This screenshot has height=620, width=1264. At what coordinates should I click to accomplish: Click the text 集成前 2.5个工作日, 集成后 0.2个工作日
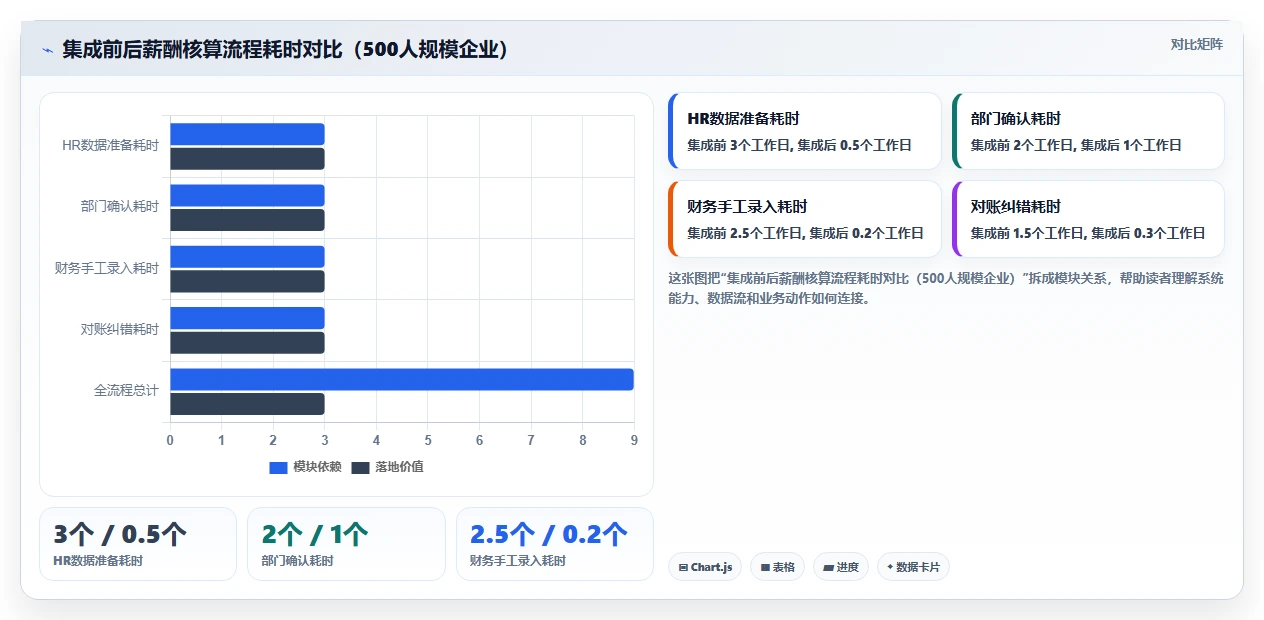click(x=805, y=233)
